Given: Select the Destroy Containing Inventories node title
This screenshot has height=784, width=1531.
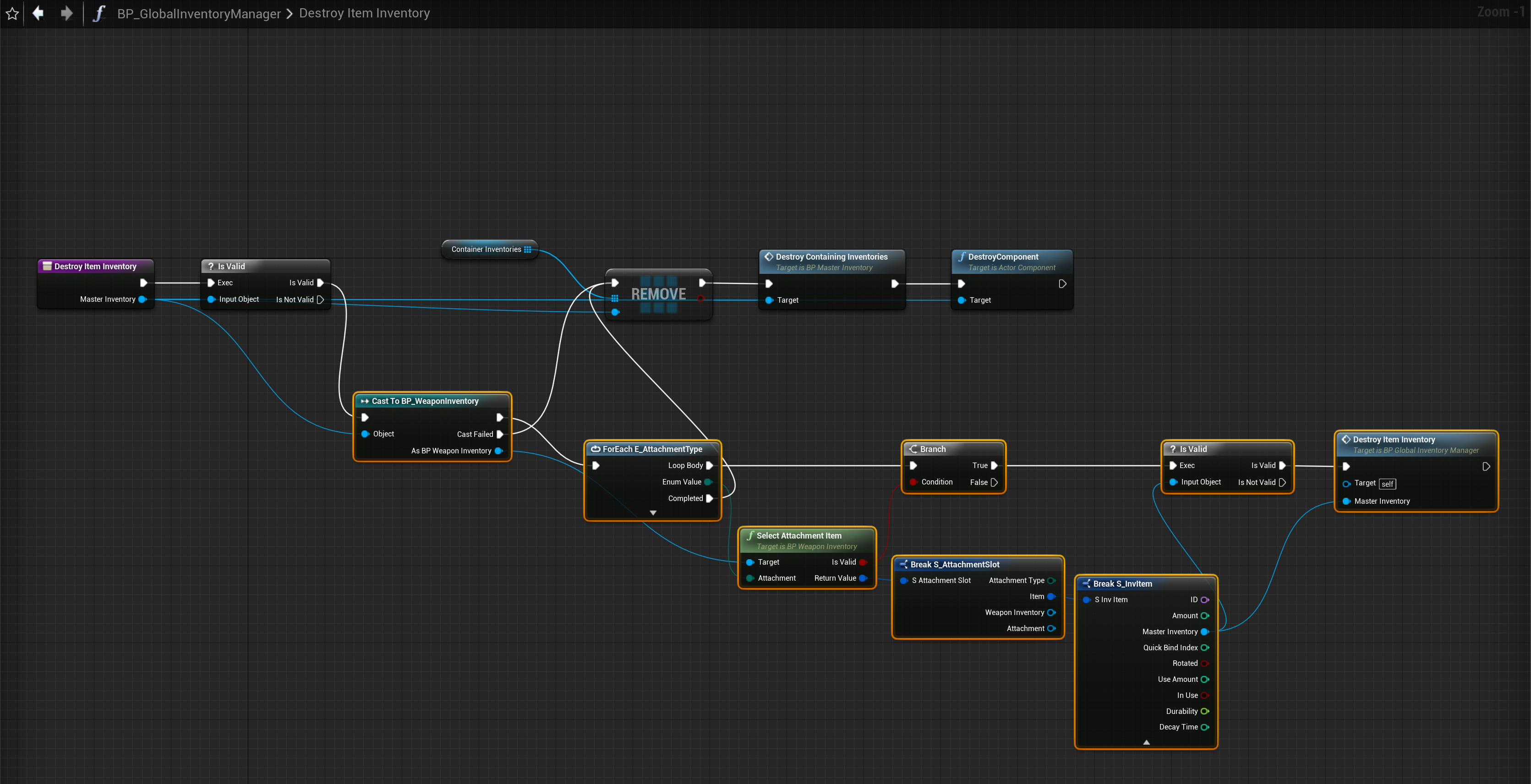Looking at the screenshot, I should (x=831, y=256).
